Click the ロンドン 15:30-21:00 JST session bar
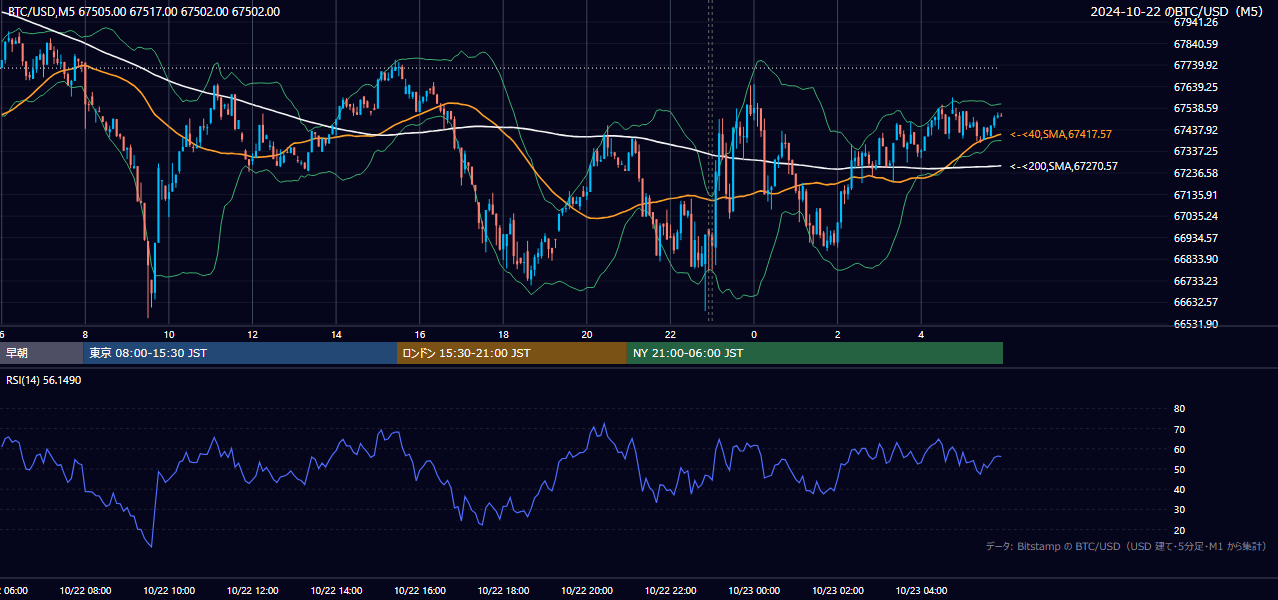The image size is (1278, 600). (x=512, y=353)
